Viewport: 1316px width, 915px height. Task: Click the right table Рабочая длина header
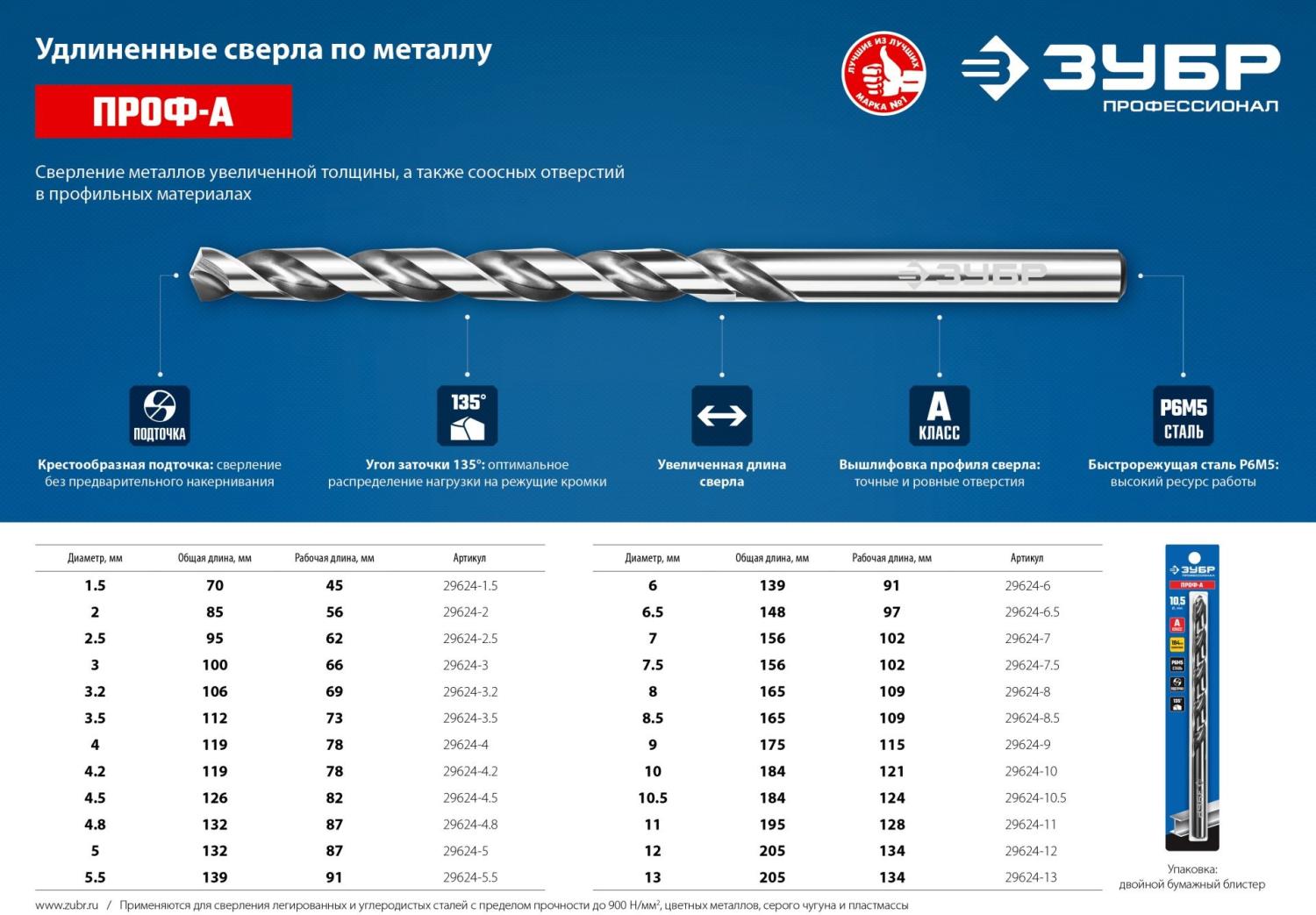891,558
